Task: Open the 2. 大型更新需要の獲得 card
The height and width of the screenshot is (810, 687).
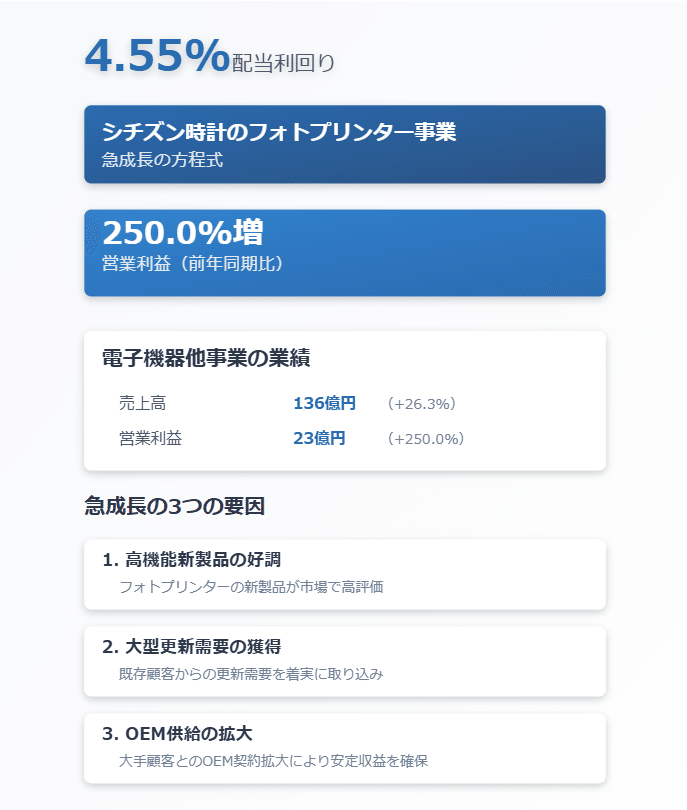Action: click(x=345, y=661)
